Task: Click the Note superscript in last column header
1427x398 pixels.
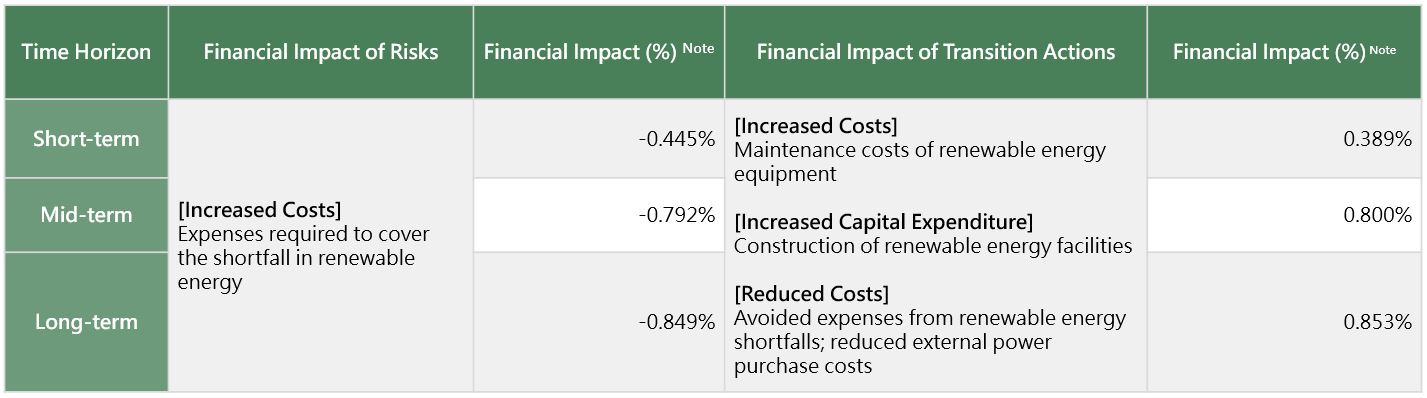Action: click(1383, 49)
